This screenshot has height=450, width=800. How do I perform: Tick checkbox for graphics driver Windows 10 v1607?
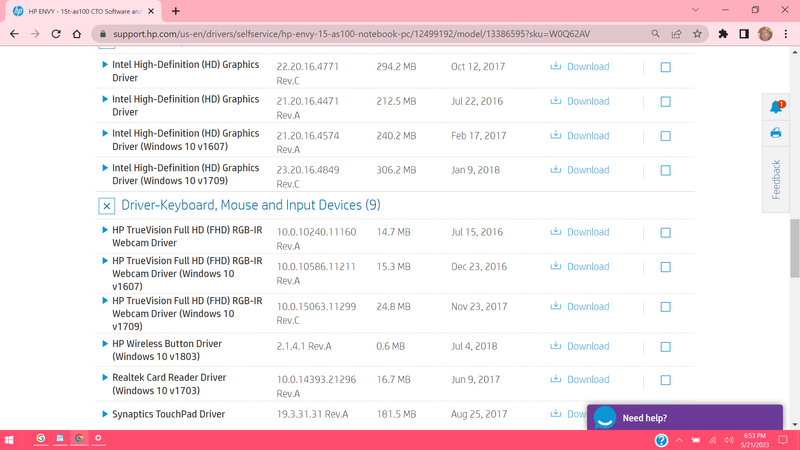665,136
